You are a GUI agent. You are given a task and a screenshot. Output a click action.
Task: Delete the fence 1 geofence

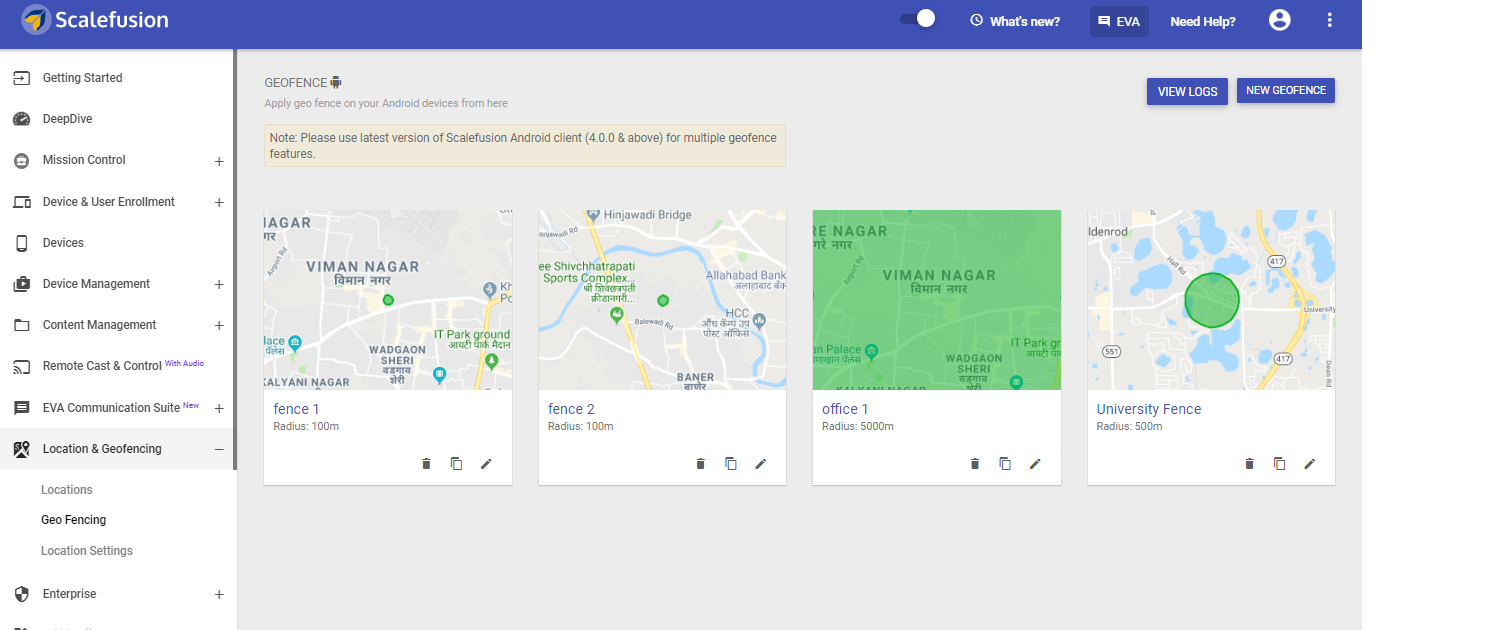(x=426, y=464)
